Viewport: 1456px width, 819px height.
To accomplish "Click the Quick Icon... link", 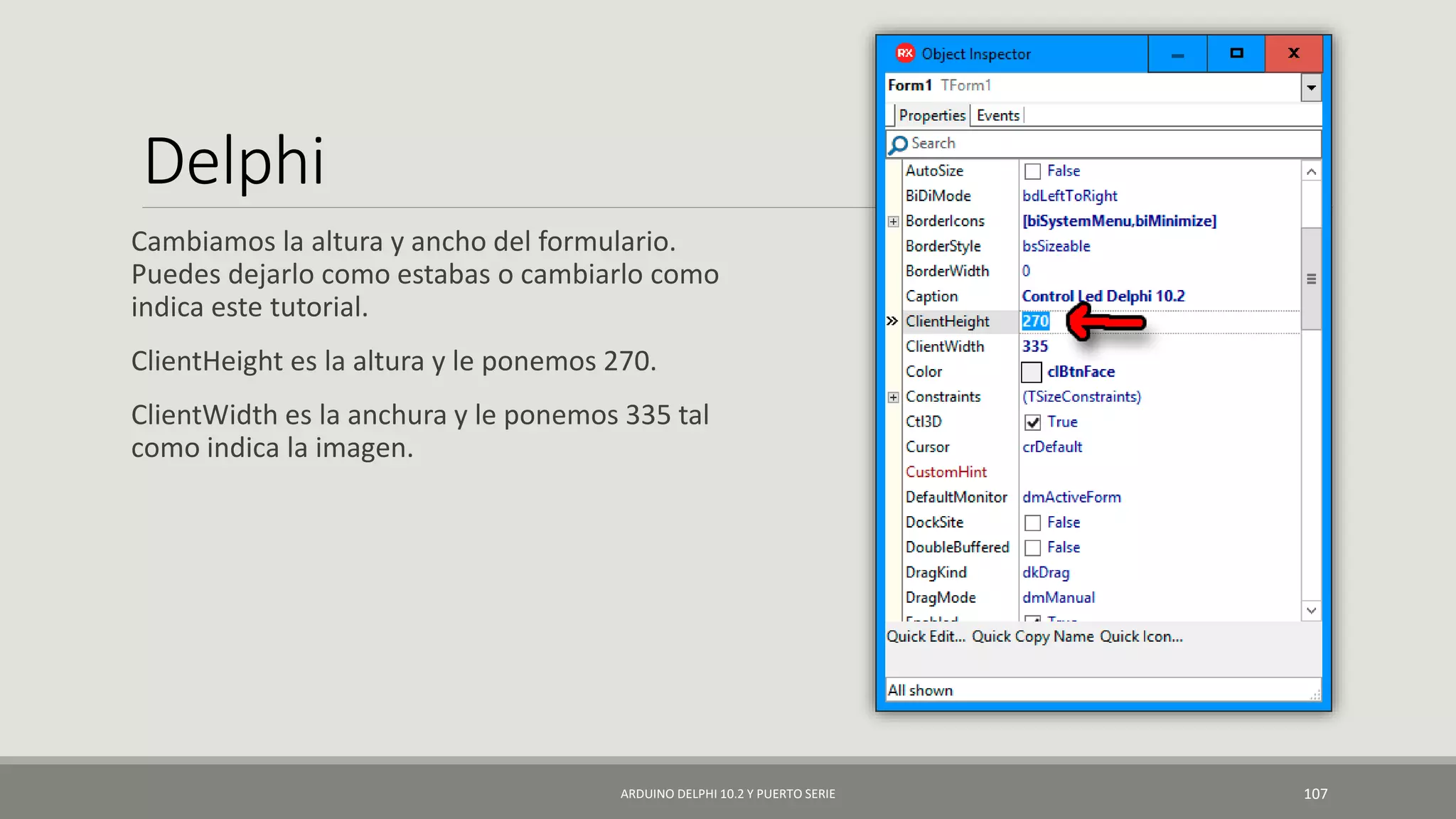I will pos(1141,636).
